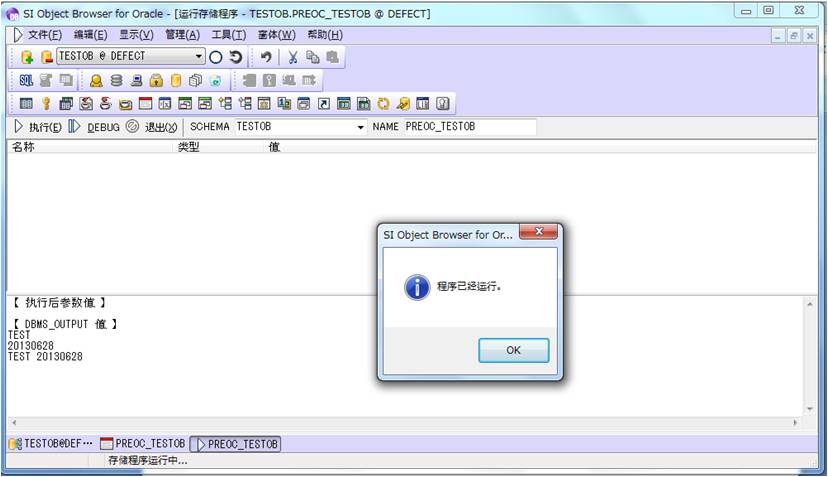
Task: Click the Cut scissors icon
Action: 293,57
